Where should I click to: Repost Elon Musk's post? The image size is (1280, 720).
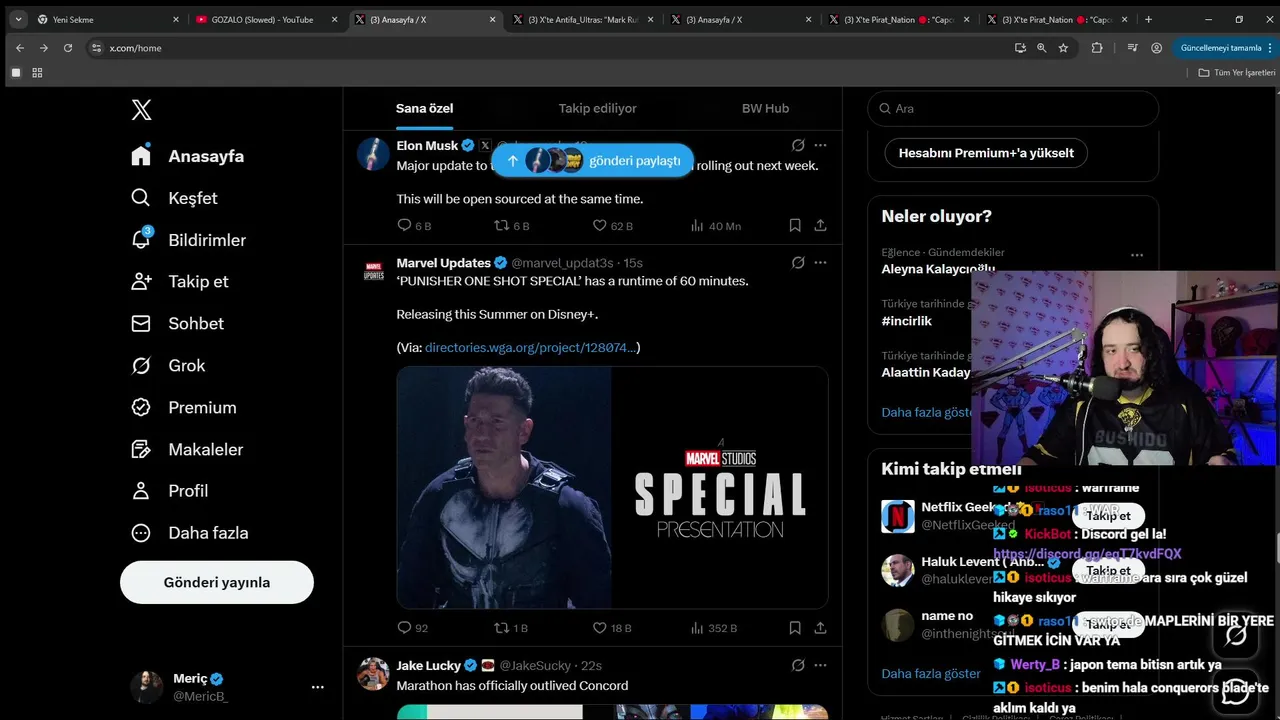click(512, 226)
